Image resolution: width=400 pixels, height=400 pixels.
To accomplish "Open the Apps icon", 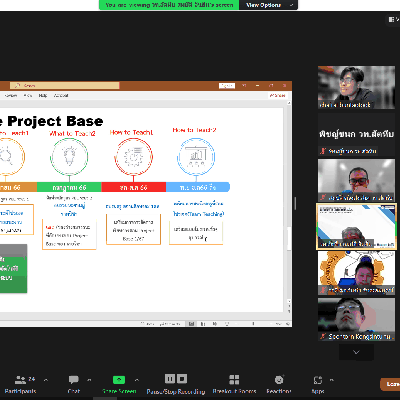I will point(318,380).
